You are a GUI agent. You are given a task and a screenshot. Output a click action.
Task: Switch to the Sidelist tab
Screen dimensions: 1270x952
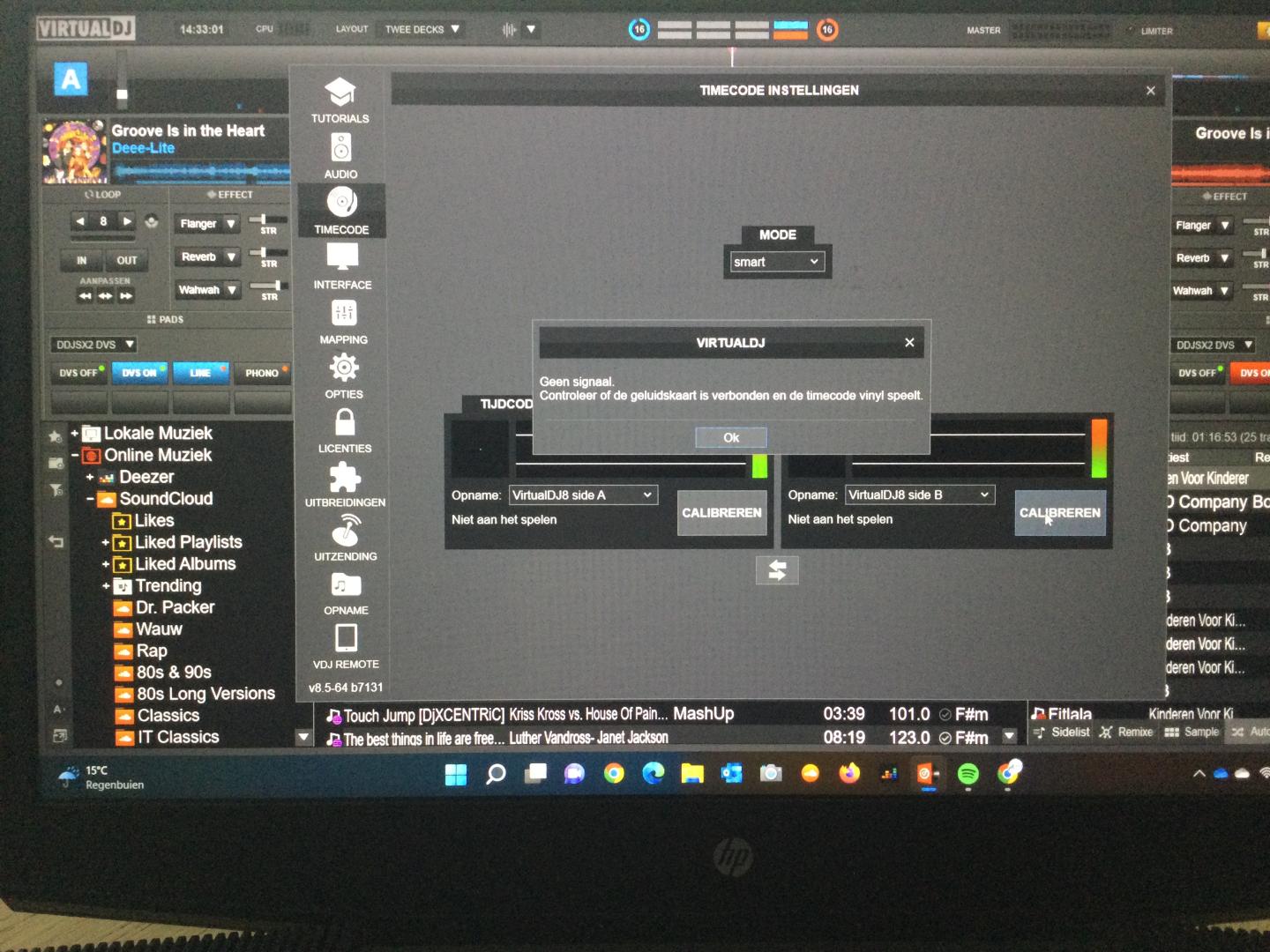(1062, 733)
